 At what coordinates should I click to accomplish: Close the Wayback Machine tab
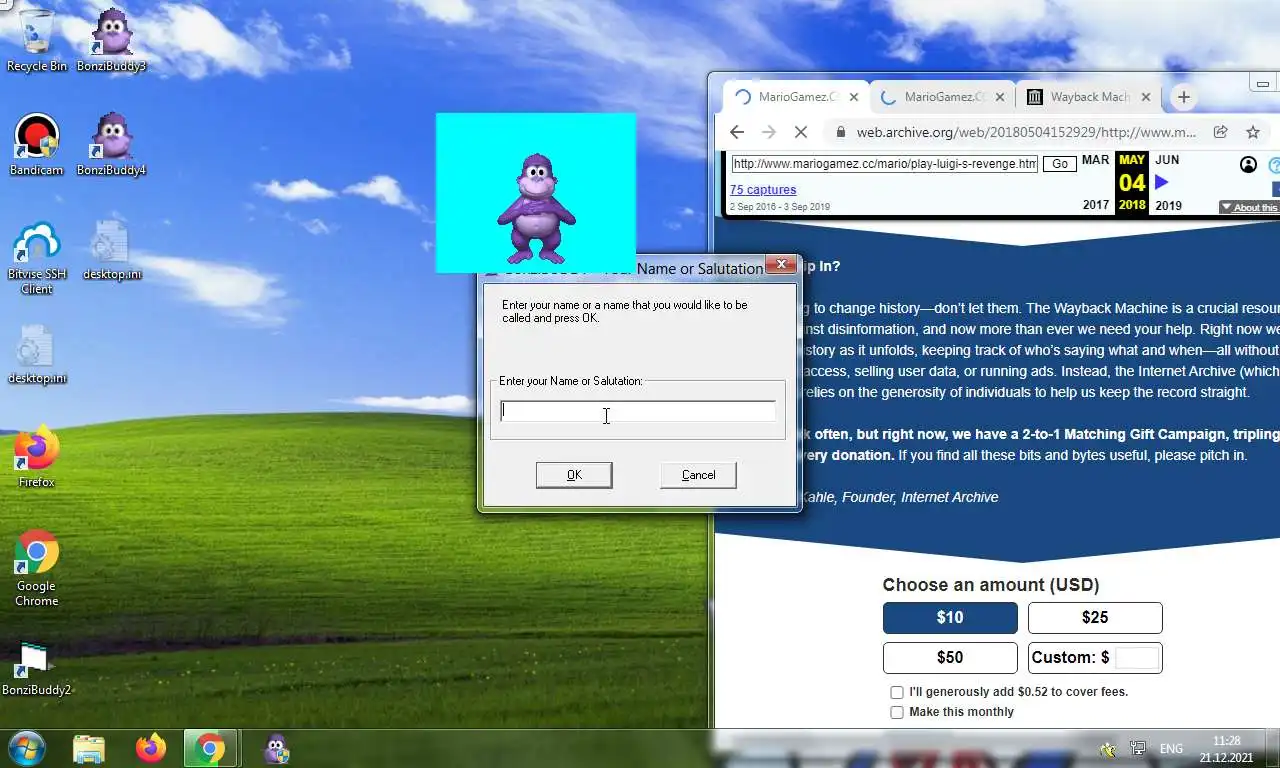point(1146,97)
